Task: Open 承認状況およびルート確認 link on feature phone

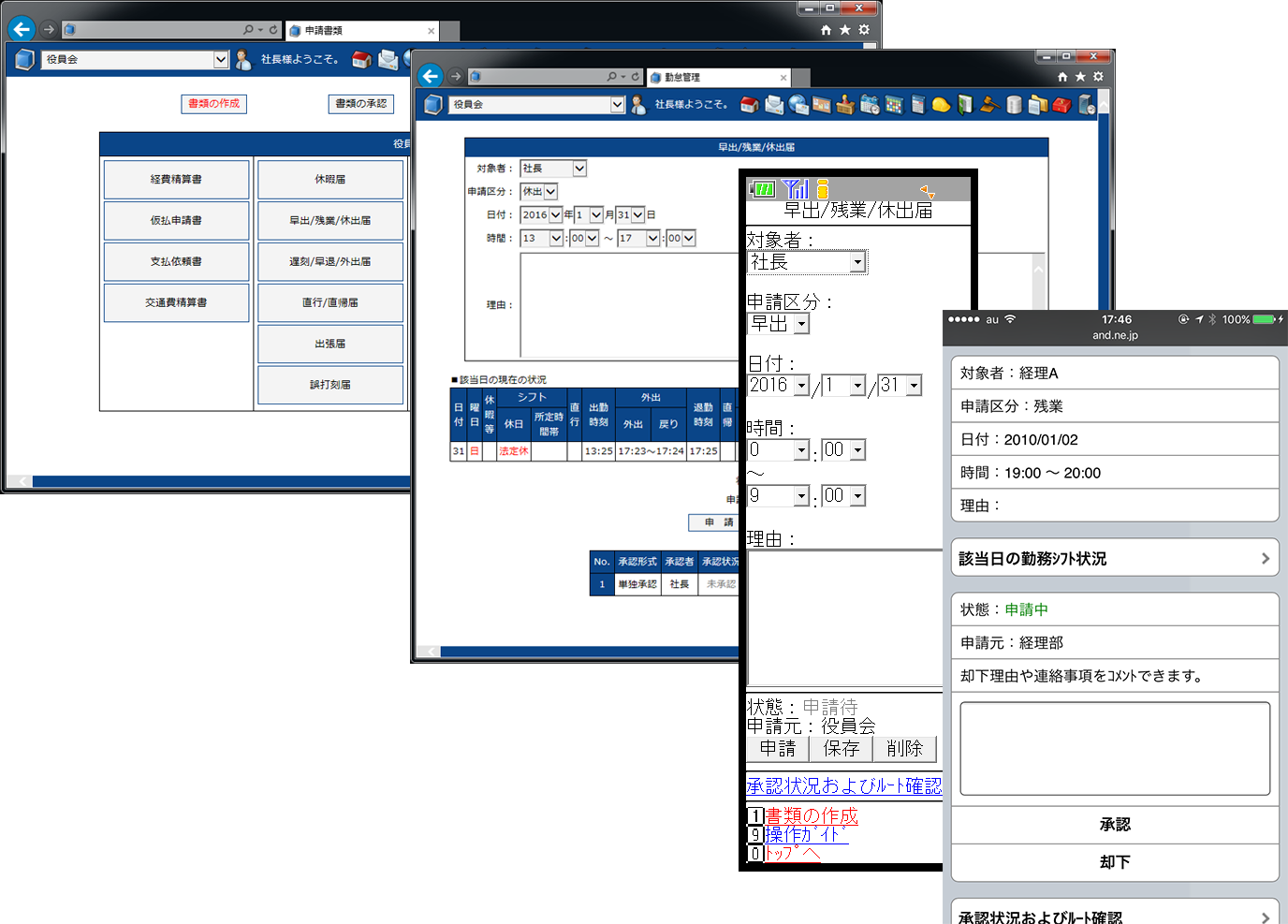Action: pyautogui.click(x=844, y=785)
